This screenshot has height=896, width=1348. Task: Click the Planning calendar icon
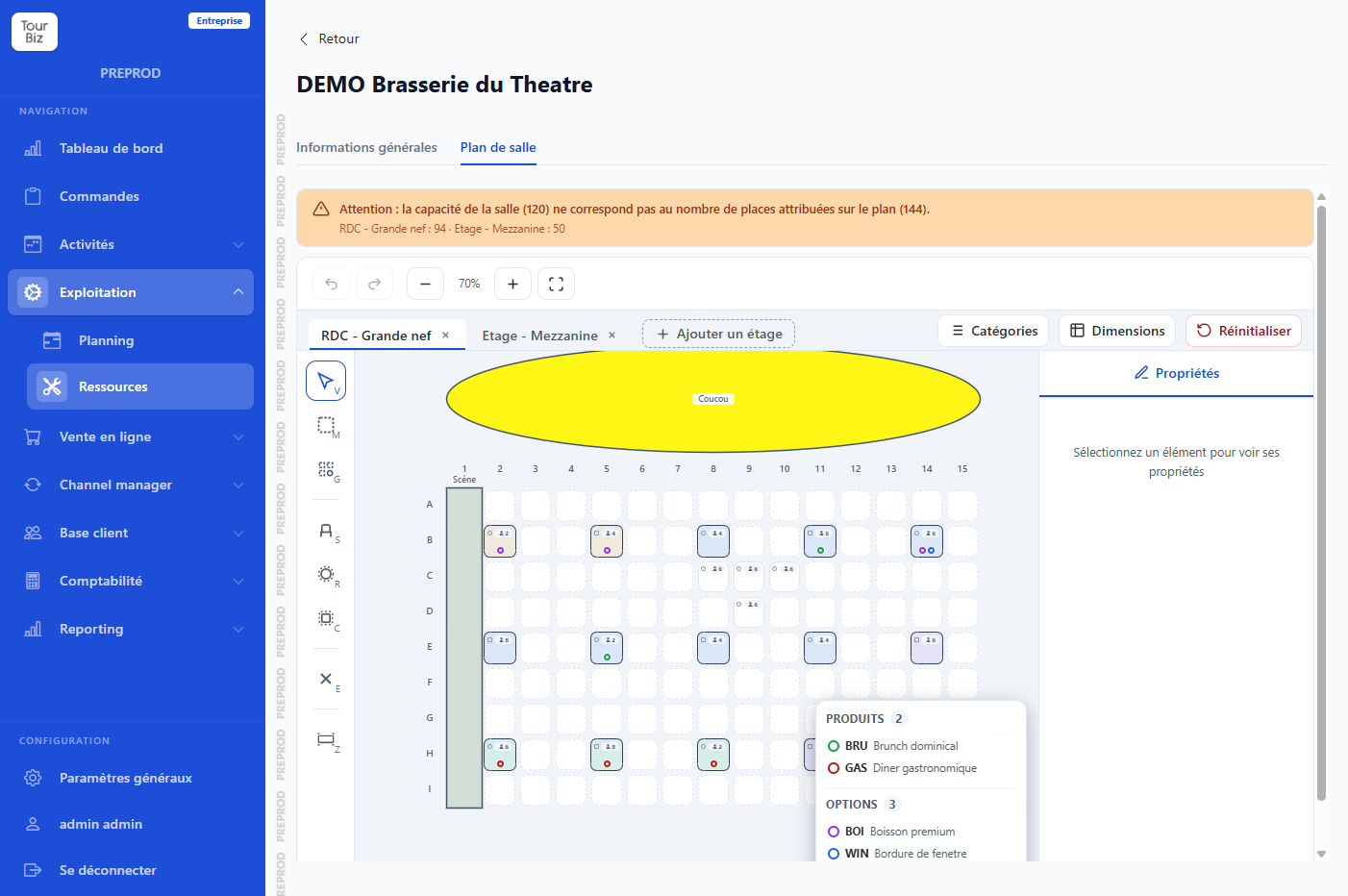tap(52, 340)
